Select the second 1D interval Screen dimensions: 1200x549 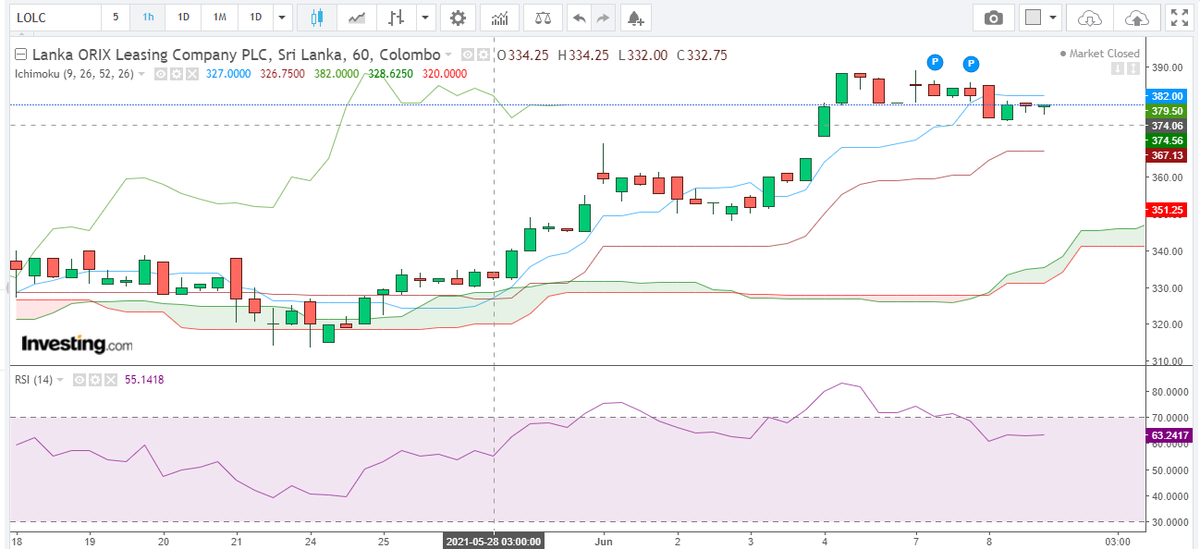[255, 18]
